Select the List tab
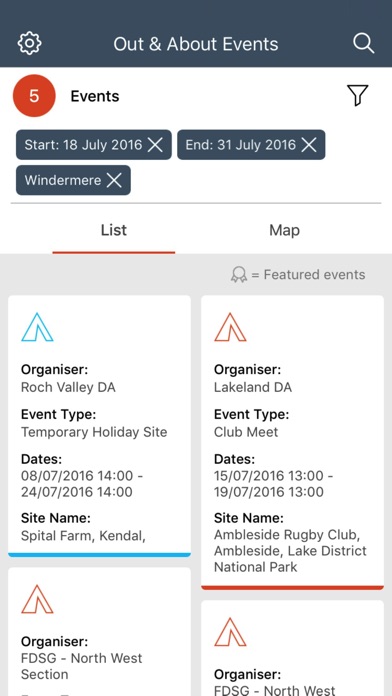This screenshot has height=696, width=392. [114, 230]
